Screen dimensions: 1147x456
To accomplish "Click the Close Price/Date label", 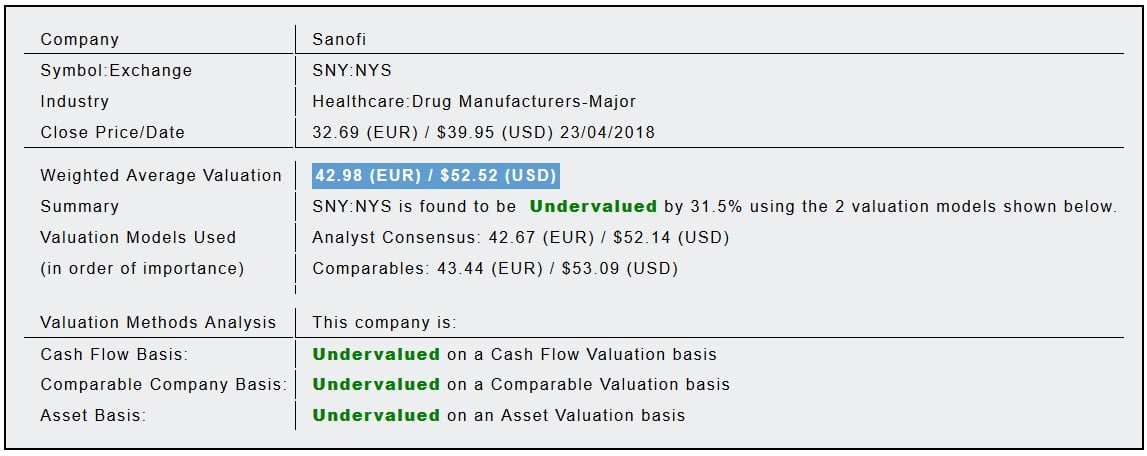I will click(112, 132).
